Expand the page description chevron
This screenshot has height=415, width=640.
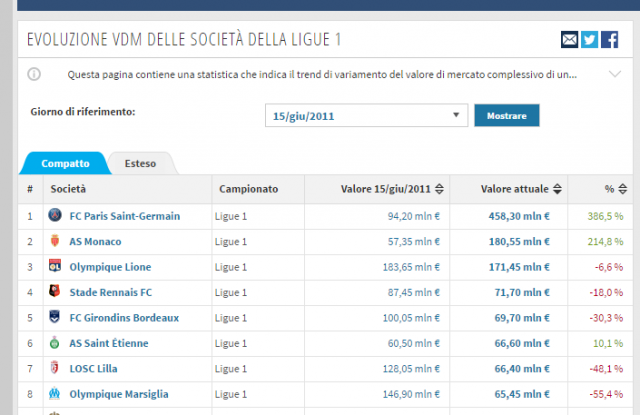tap(614, 74)
